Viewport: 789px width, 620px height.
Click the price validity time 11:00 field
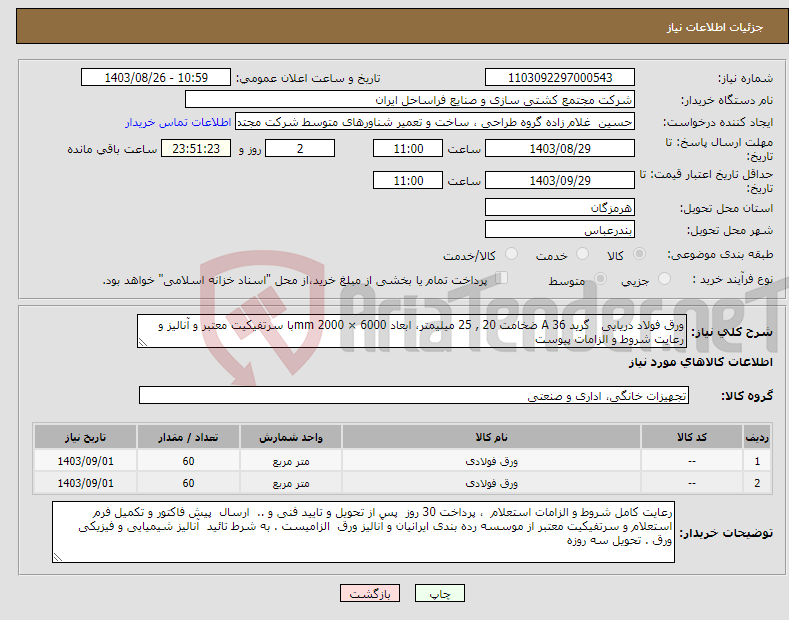408,180
